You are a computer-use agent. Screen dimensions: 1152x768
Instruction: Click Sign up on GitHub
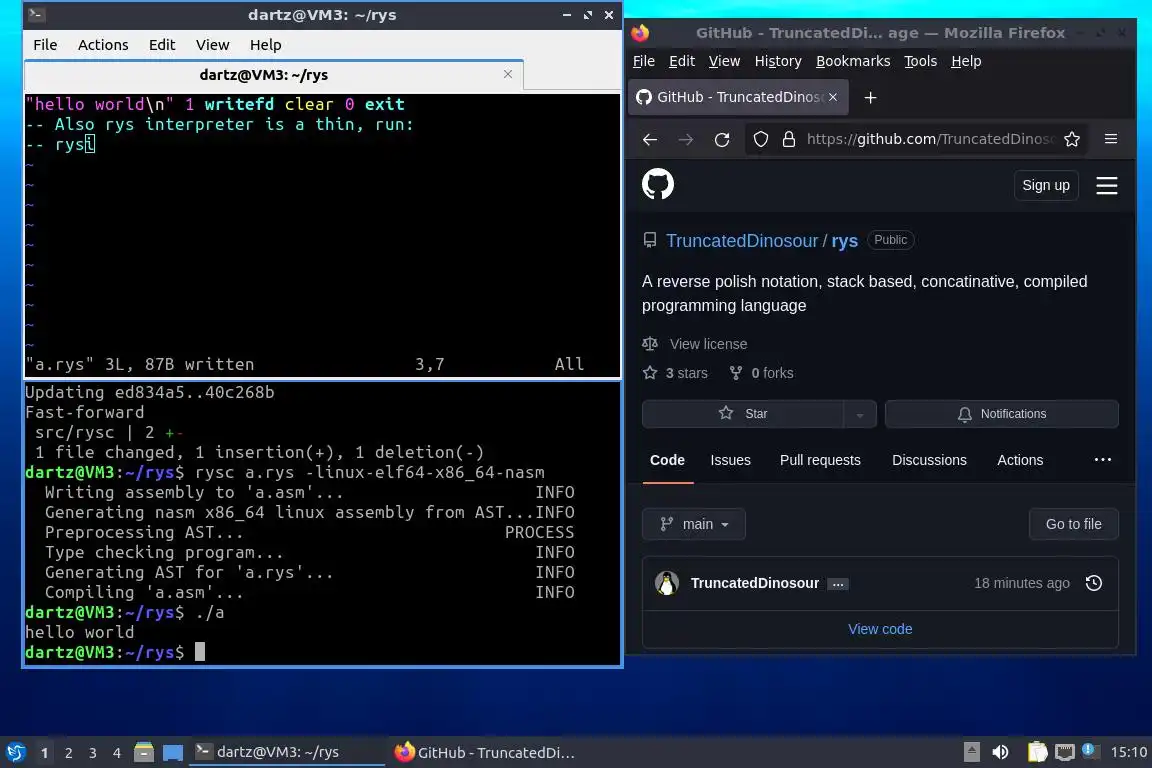1045,185
